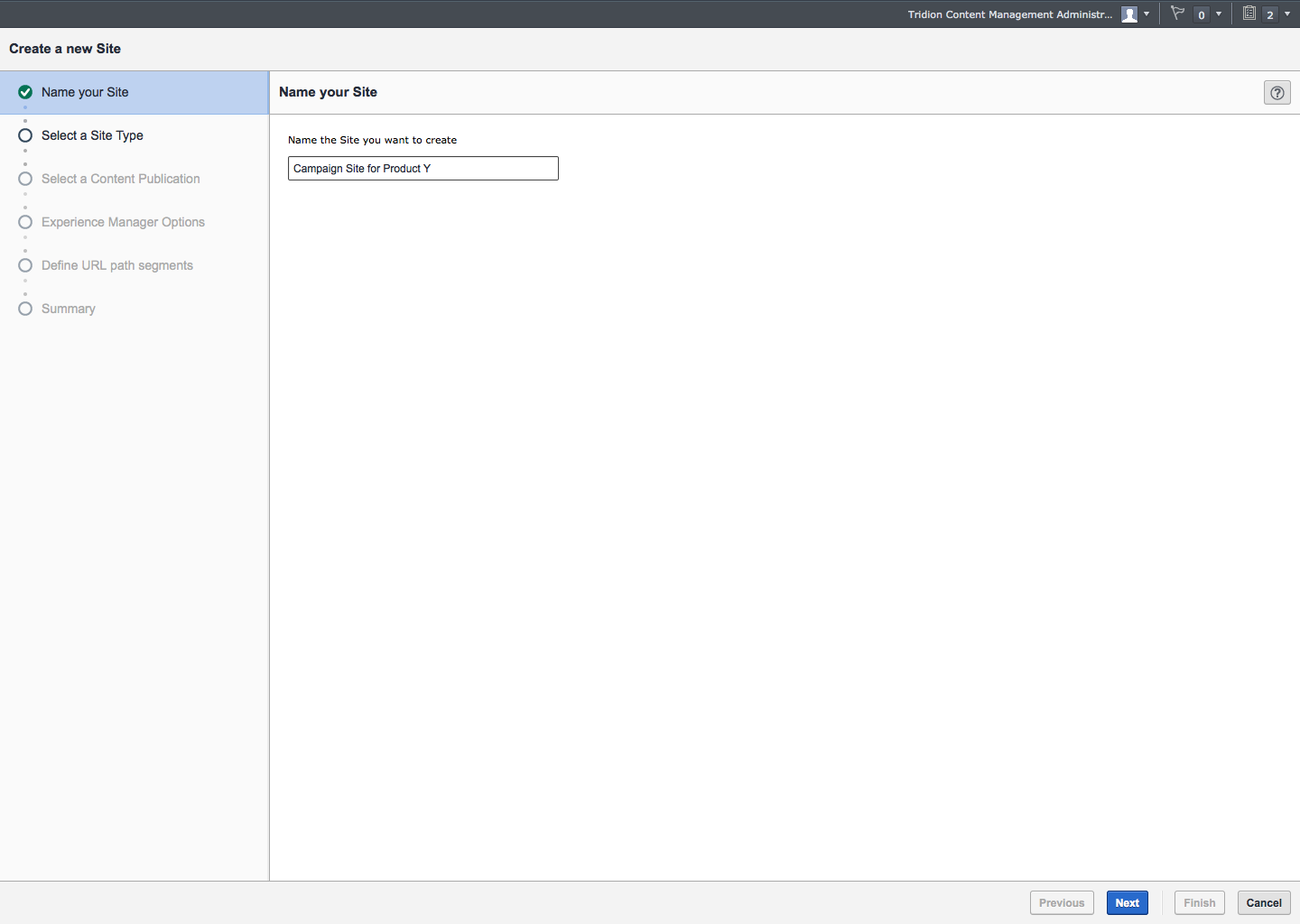Screen dimensions: 1300x924
Task: Click the Cancel button
Action: point(1264,902)
